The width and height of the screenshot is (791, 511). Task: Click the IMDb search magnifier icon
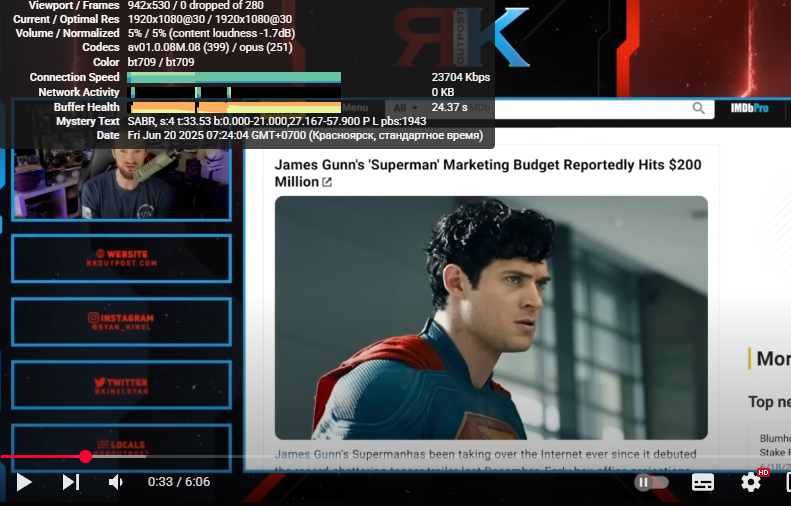click(x=699, y=108)
